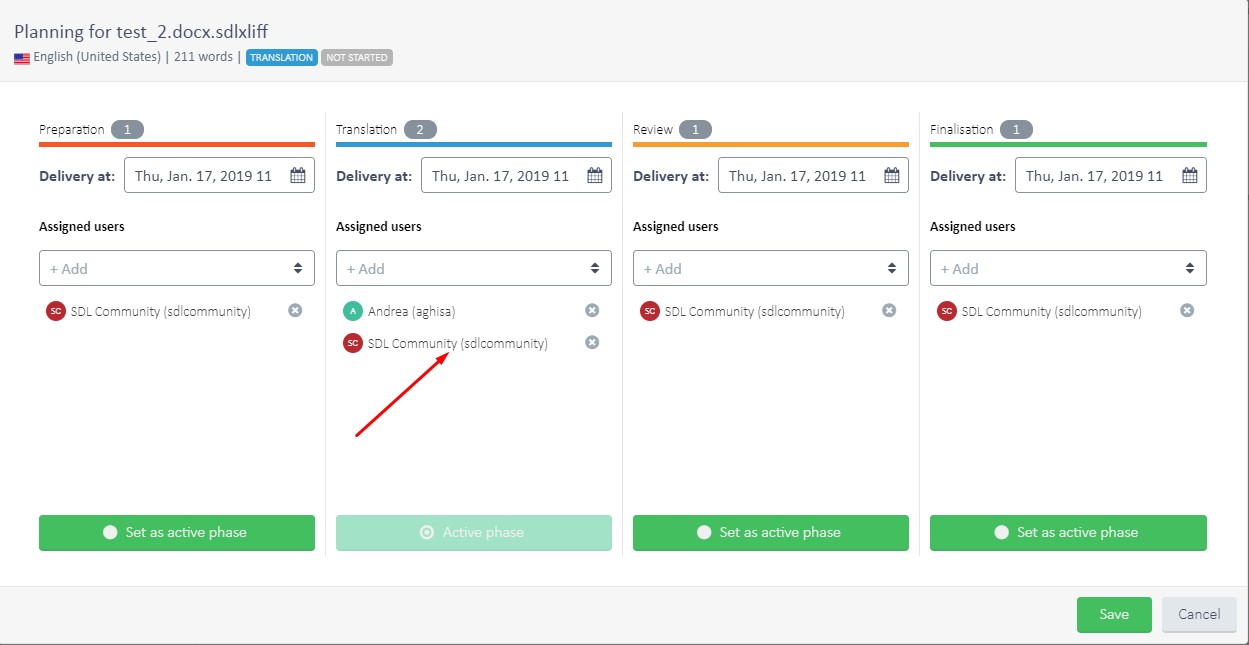1249x645 pixels.
Task: Click Andrea's avatar in Translation
Action: click(352, 311)
